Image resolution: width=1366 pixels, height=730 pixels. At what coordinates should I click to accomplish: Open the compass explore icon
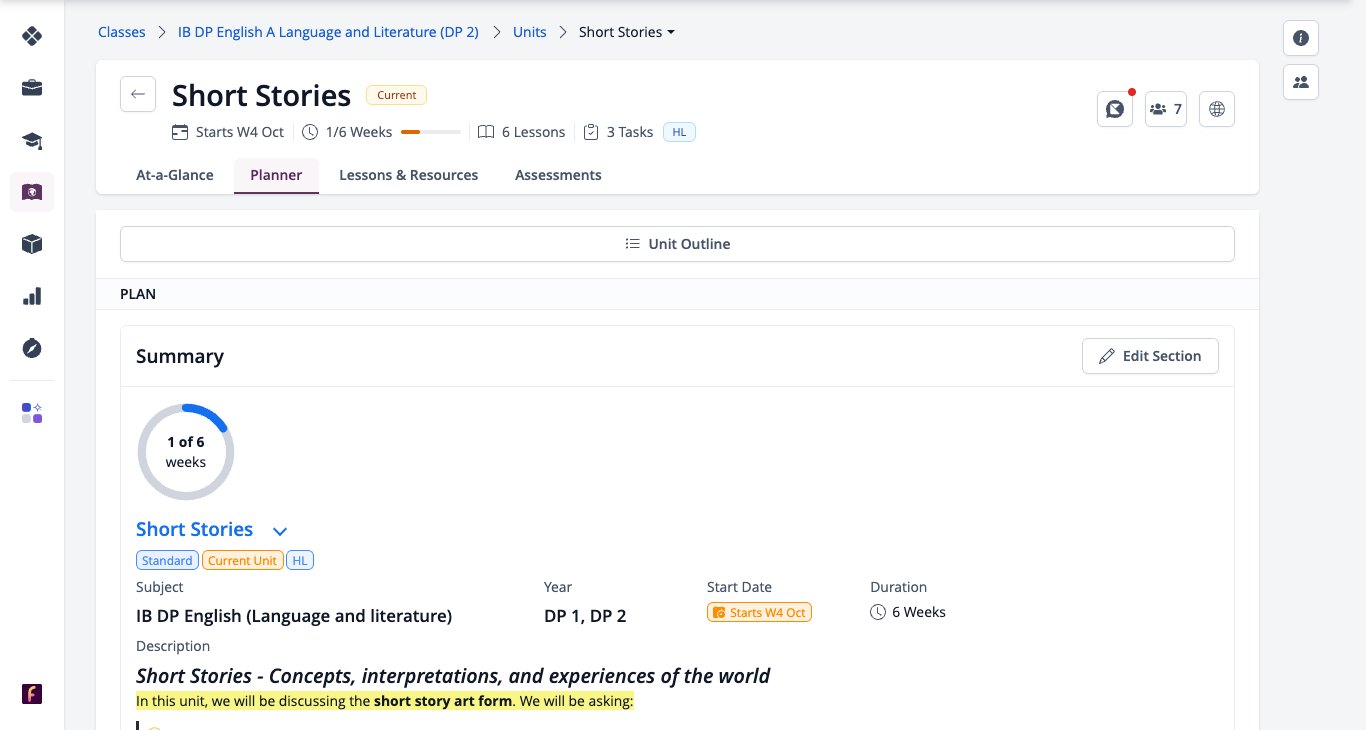coord(32,348)
